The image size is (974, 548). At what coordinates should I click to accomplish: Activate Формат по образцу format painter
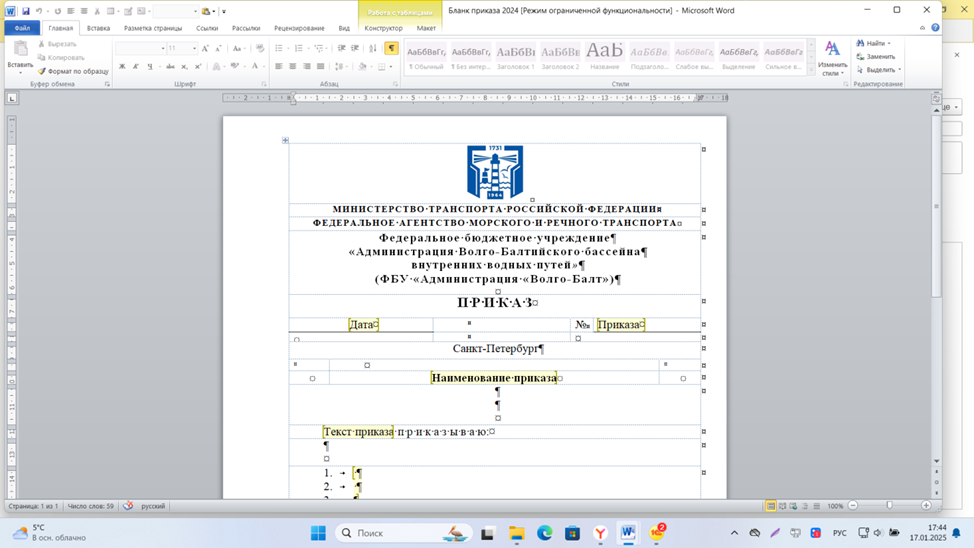click(x=73, y=71)
